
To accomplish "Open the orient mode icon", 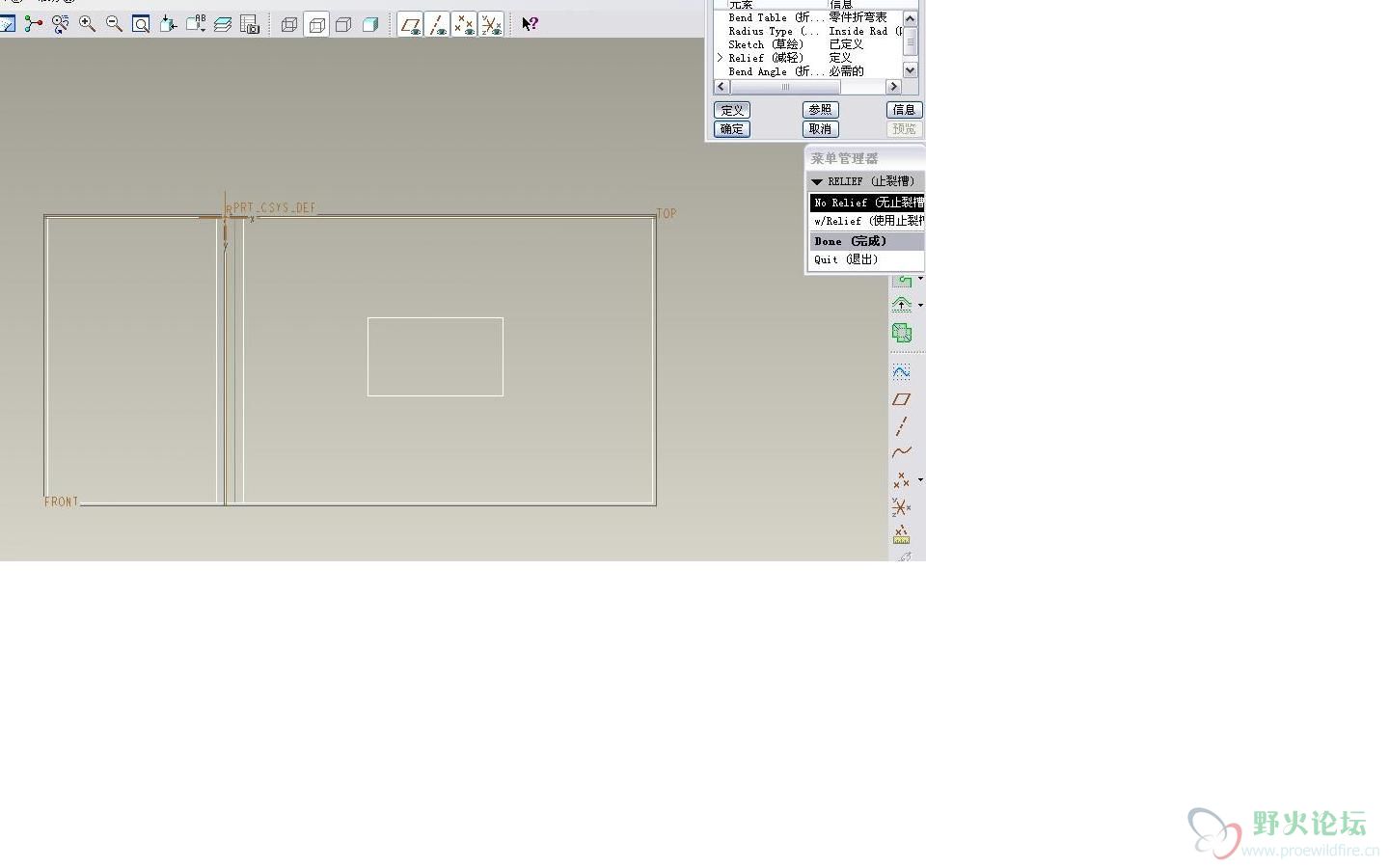I will pyautogui.click(x=61, y=24).
